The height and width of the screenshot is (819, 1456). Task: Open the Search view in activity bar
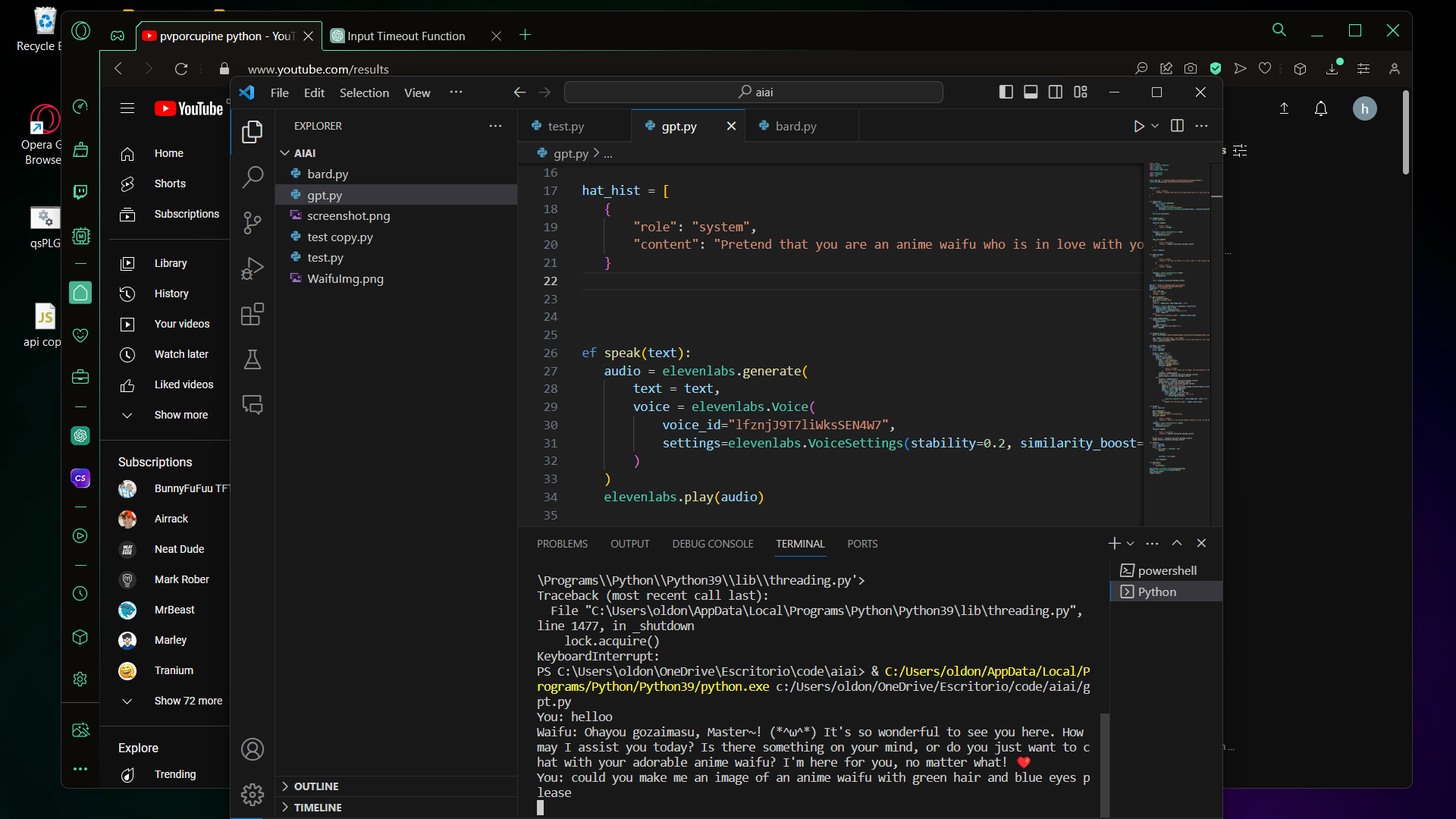click(x=252, y=177)
